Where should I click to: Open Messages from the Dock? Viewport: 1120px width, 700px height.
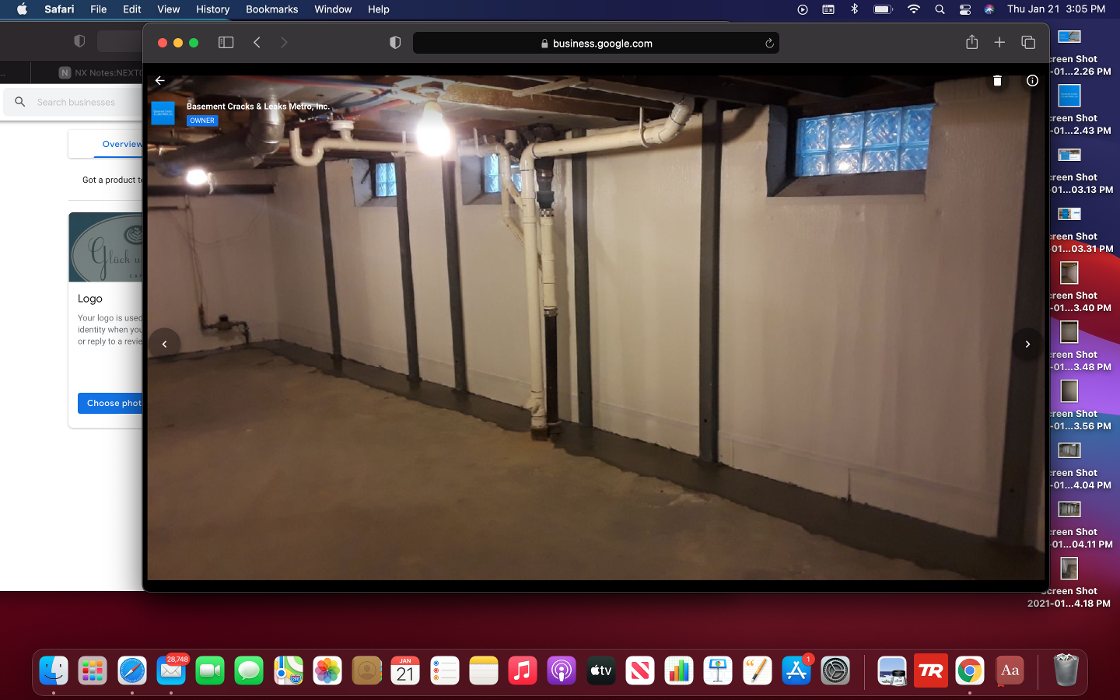[249, 671]
